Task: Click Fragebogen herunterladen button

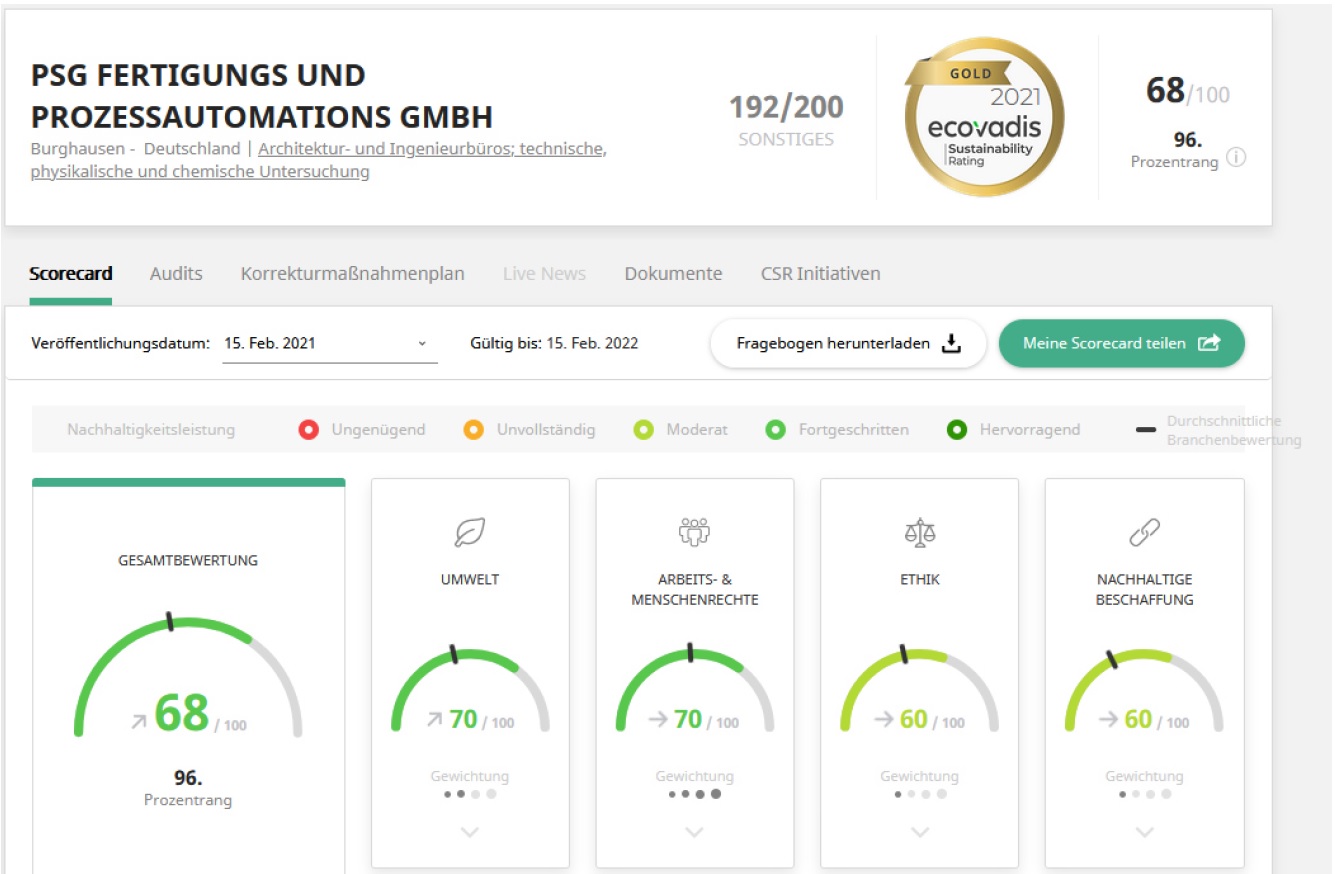Action: [848, 344]
